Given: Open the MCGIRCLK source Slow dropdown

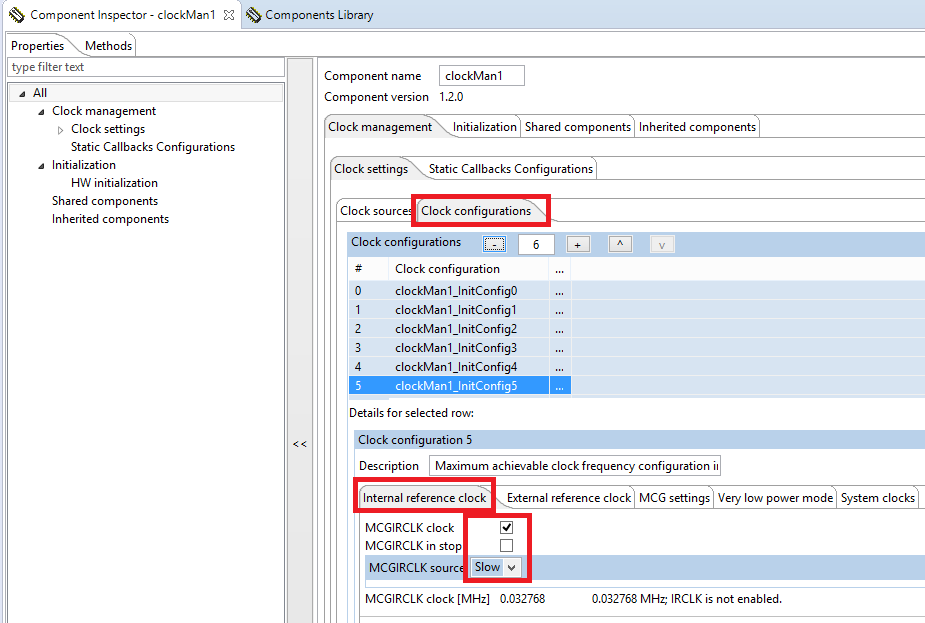Looking at the screenshot, I should point(497,567).
